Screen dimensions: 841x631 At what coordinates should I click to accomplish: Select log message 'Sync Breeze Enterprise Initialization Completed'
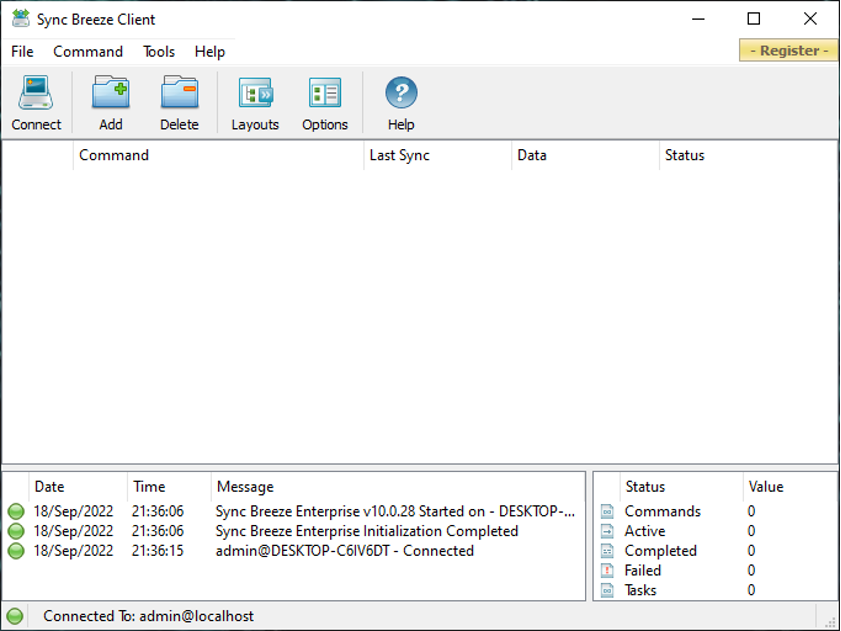tap(367, 531)
